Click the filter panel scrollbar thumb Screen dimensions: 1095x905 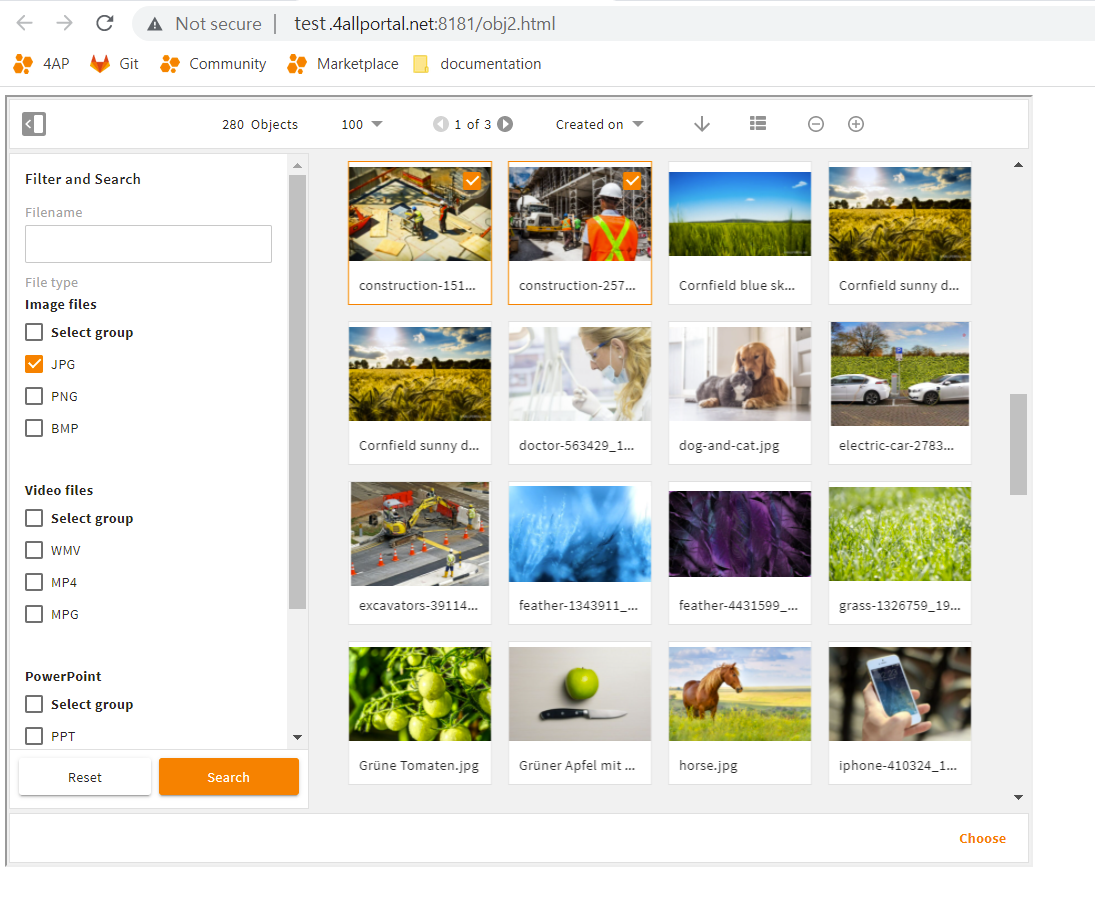(297, 392)
